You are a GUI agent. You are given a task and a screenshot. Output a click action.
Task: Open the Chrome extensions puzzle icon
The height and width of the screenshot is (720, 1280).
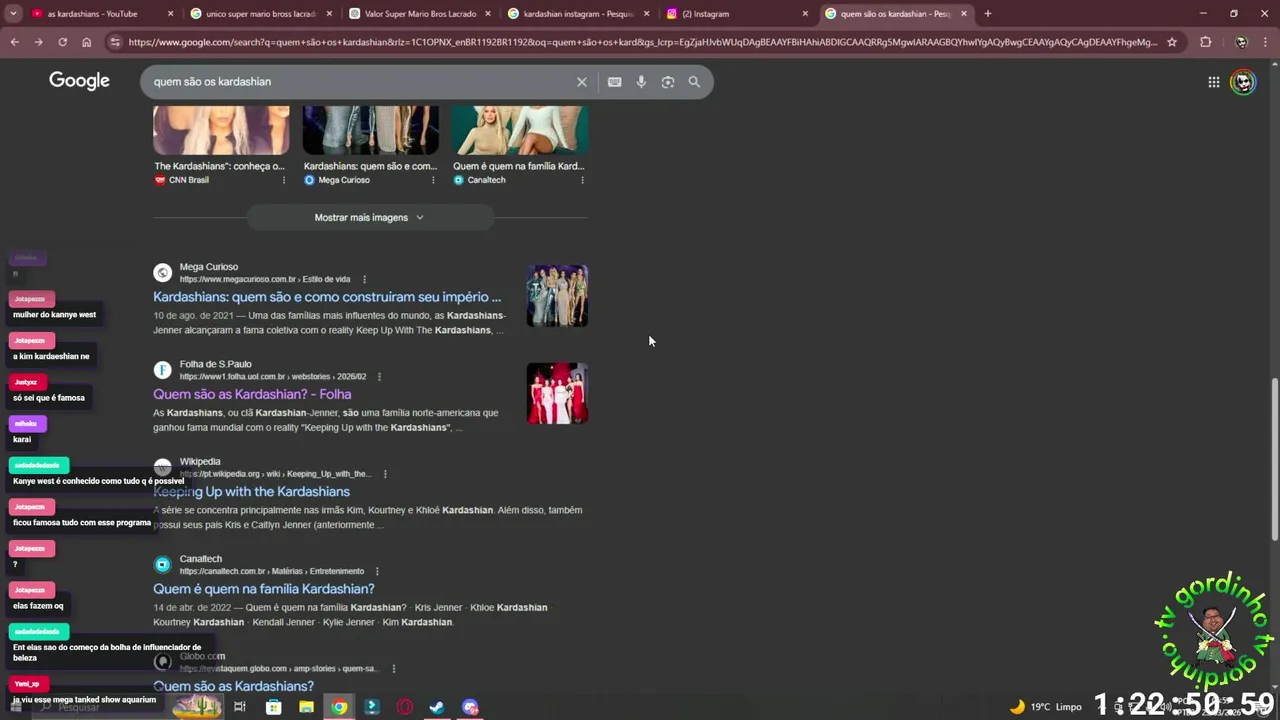[x=1205, y=42]
